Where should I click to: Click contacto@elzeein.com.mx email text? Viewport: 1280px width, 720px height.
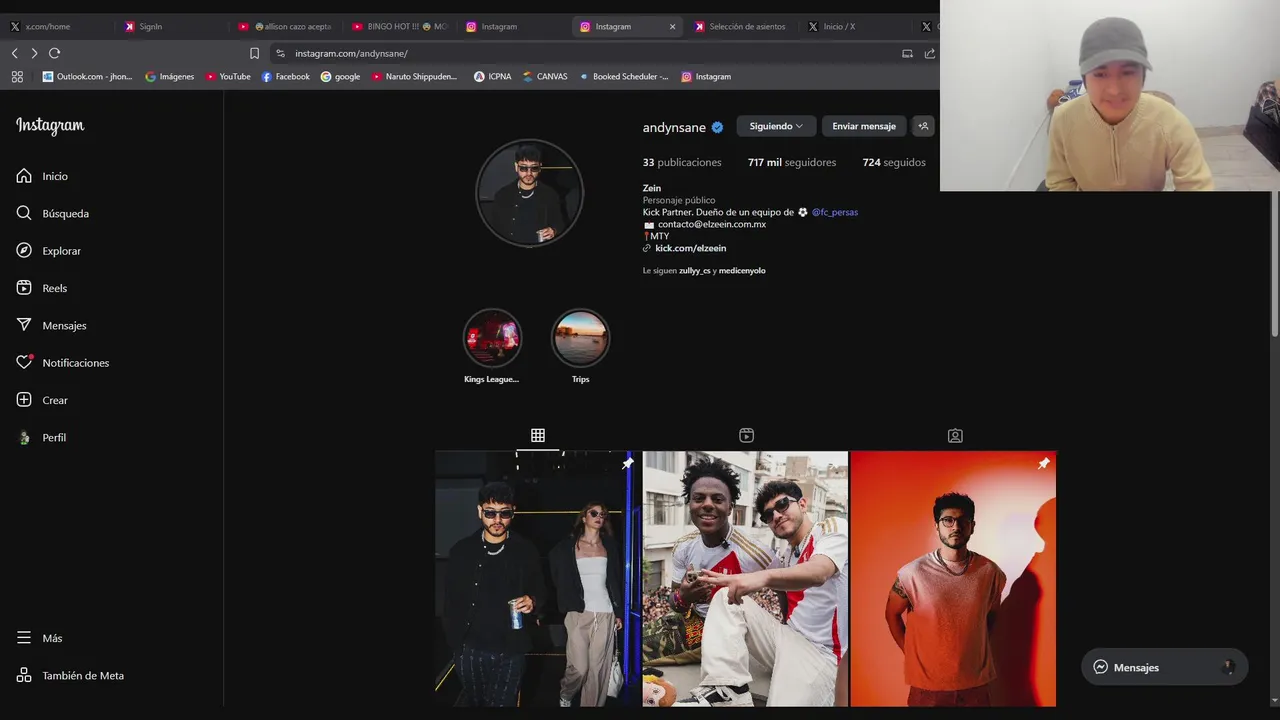(x=712, y=224)
